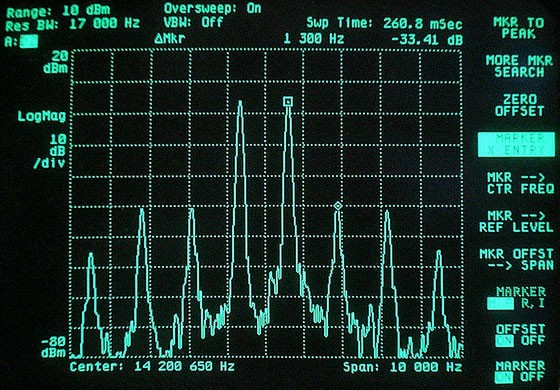Image resolution: width=560 pixels, height=390 pixels.
Task: Click the diamond delta marker on trace
Action: pos(338,206)
